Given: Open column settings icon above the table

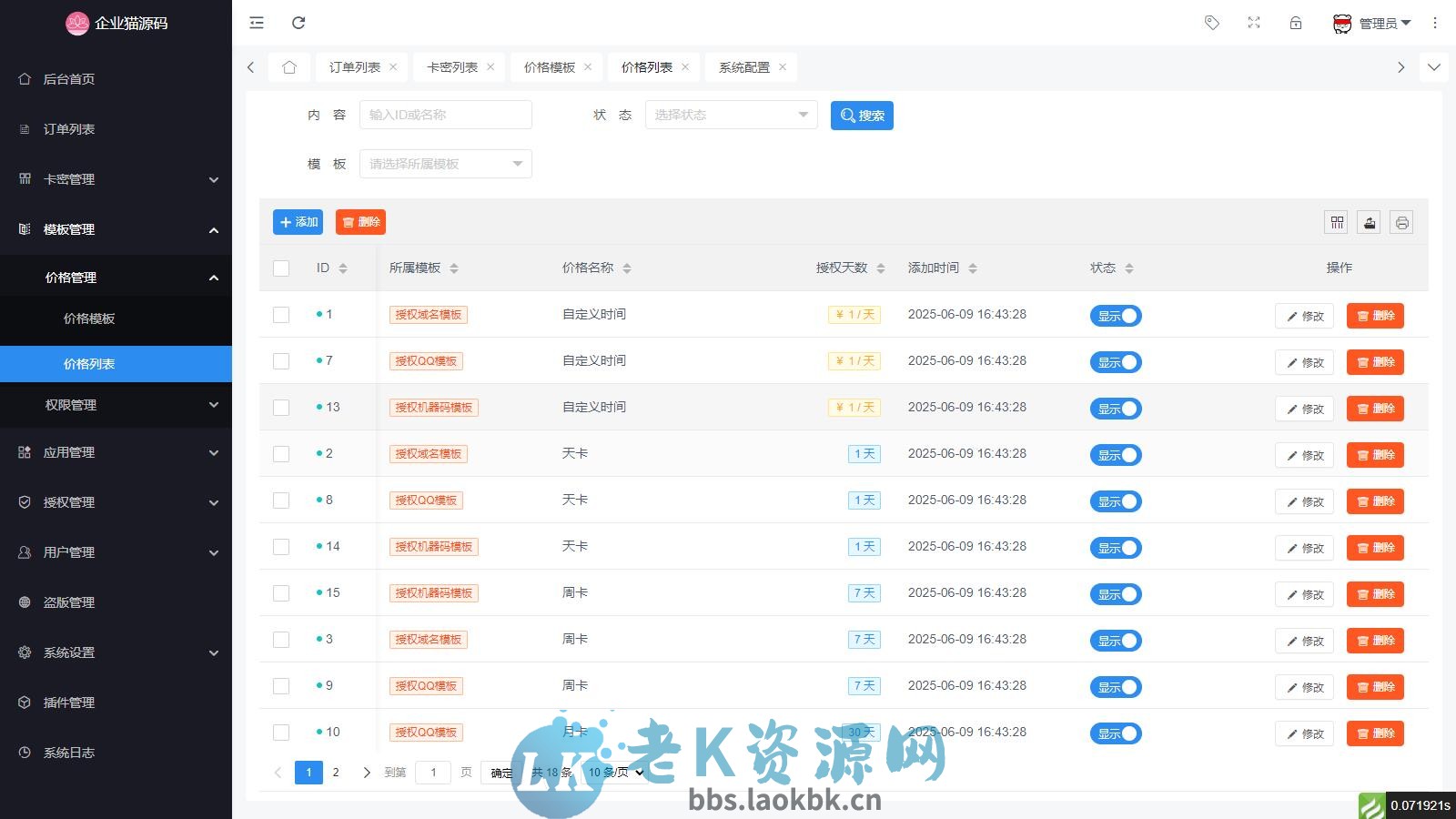Looking at the screenshot, I should (1336, 222).
